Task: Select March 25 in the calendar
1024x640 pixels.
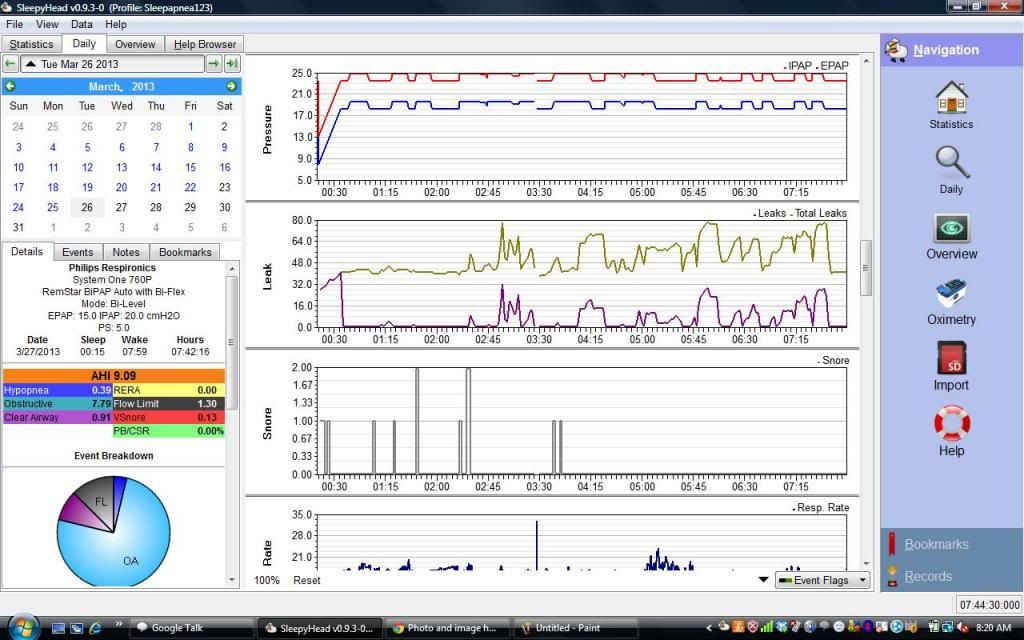Action: pos(53,208)
